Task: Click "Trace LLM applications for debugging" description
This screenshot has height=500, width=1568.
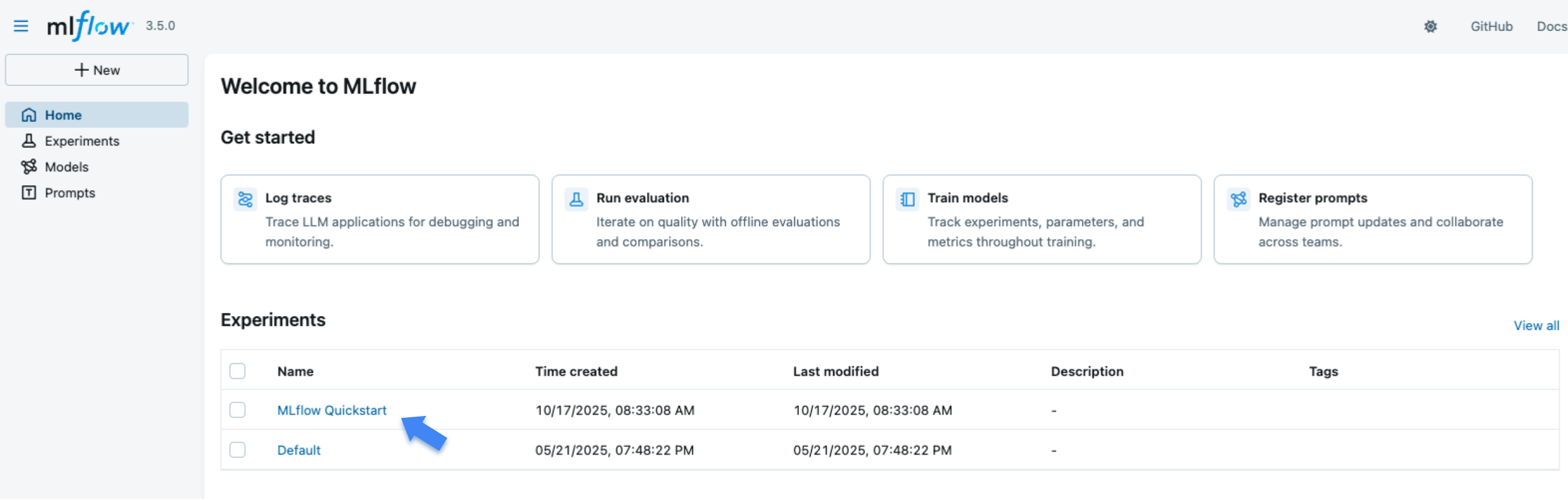Action: pyautogui.click(x=392, y=231)
